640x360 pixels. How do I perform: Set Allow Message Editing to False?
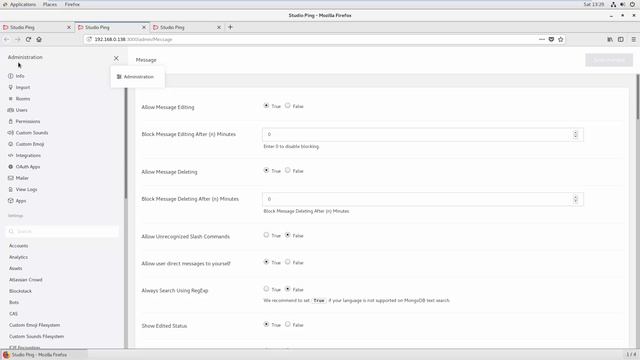tap(288, 105)
